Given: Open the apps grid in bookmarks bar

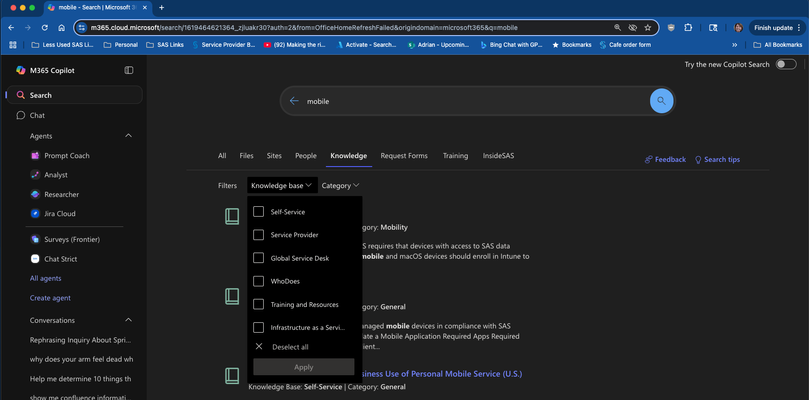Looking at the screenshot, I should tap(13, 45).
